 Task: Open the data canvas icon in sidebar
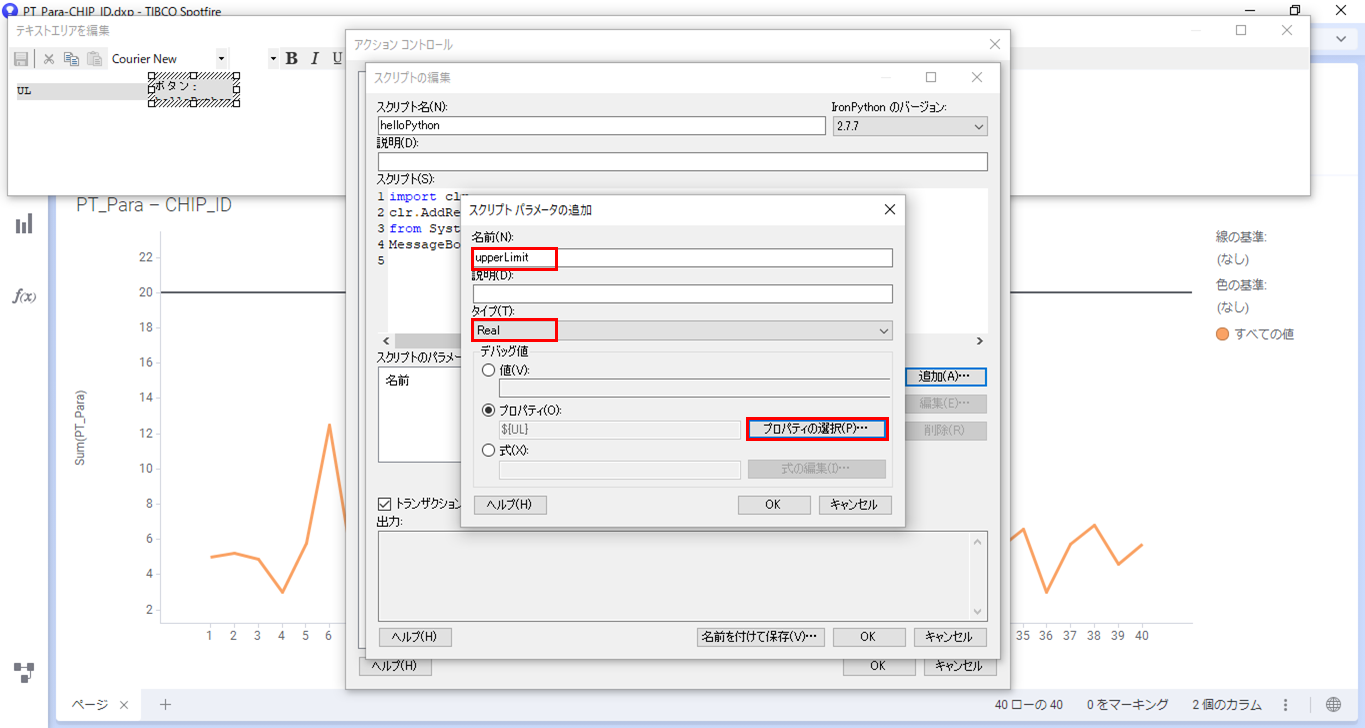pos(24,671)
